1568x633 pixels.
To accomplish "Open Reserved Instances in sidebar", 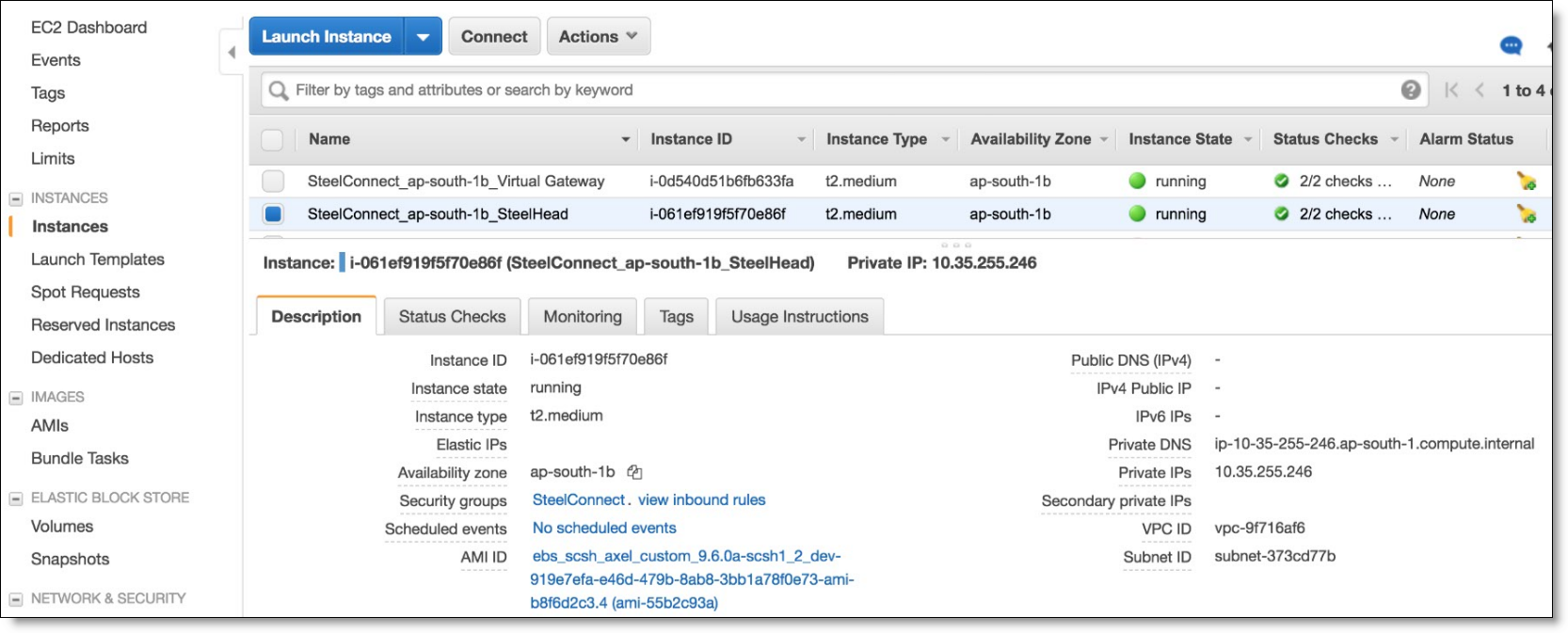I will click(x=103, y=325).
